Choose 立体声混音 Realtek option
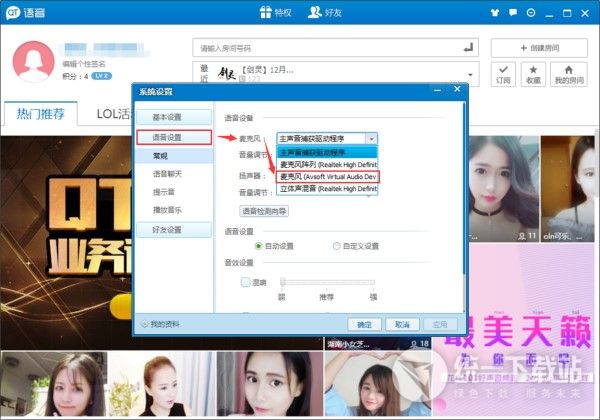600x420 pixels. 327,188
